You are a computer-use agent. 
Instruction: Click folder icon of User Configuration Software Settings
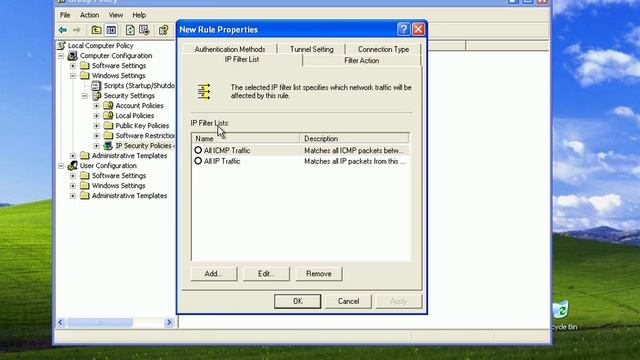[x=84, y=176]
